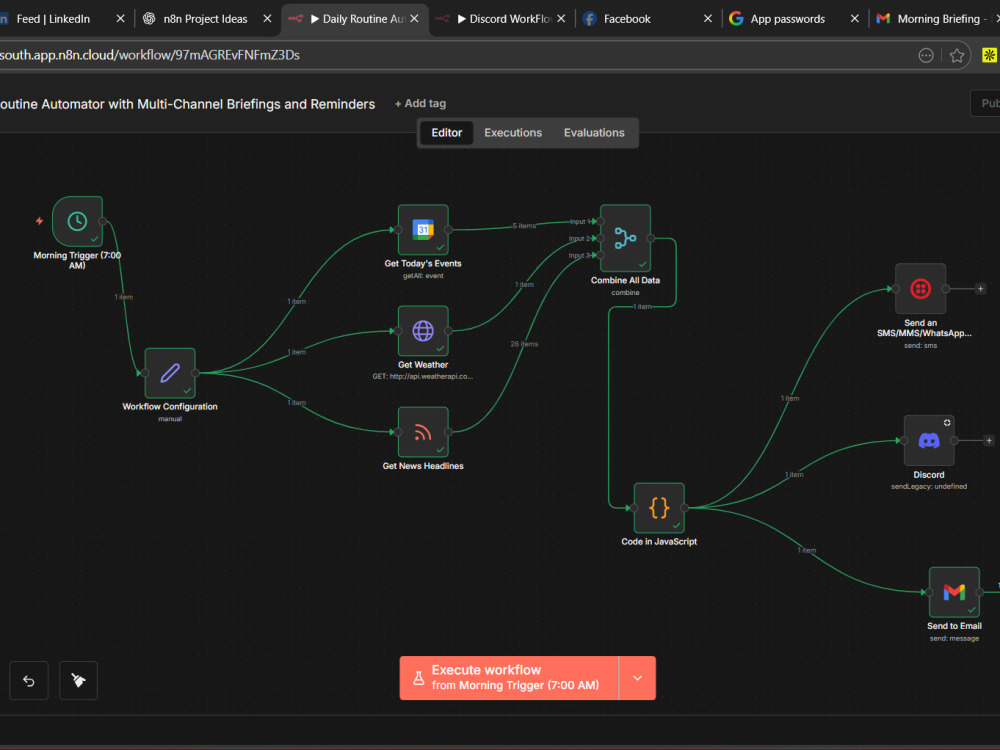Bookmark page with the star icon
Image resolution: width=1000 pixels, height=750 pixels.
click(x=957, y=55)
